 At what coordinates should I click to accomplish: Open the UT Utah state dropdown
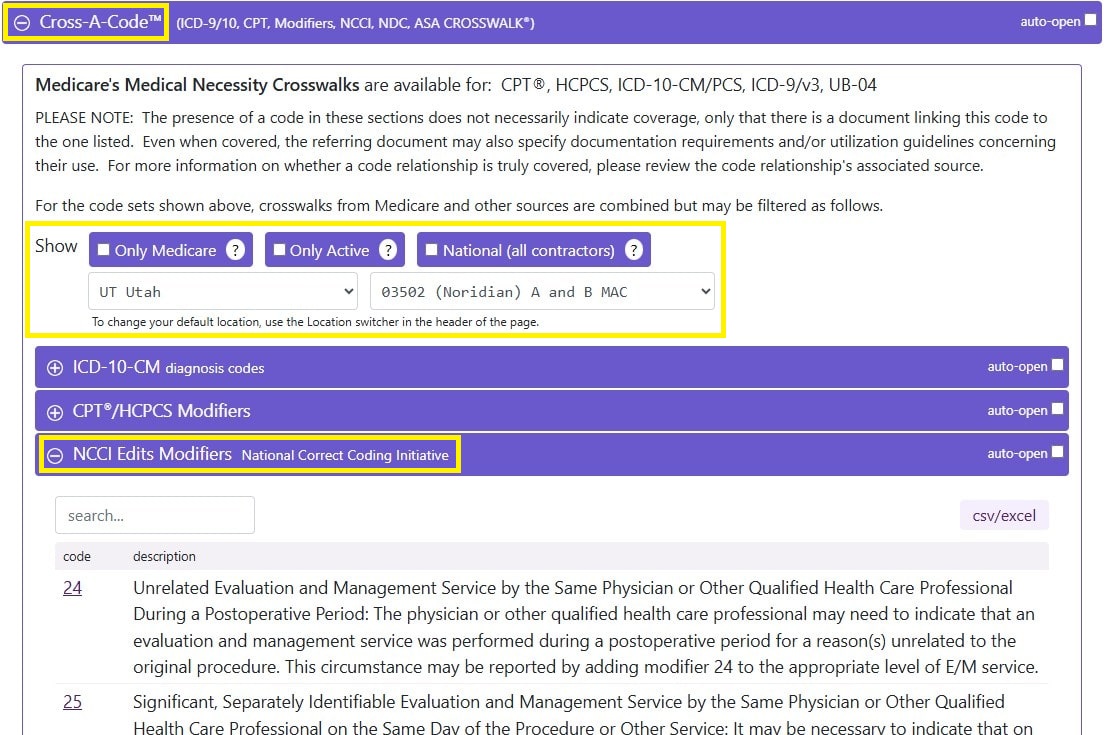pyautogui.click(x=223, y=291)
